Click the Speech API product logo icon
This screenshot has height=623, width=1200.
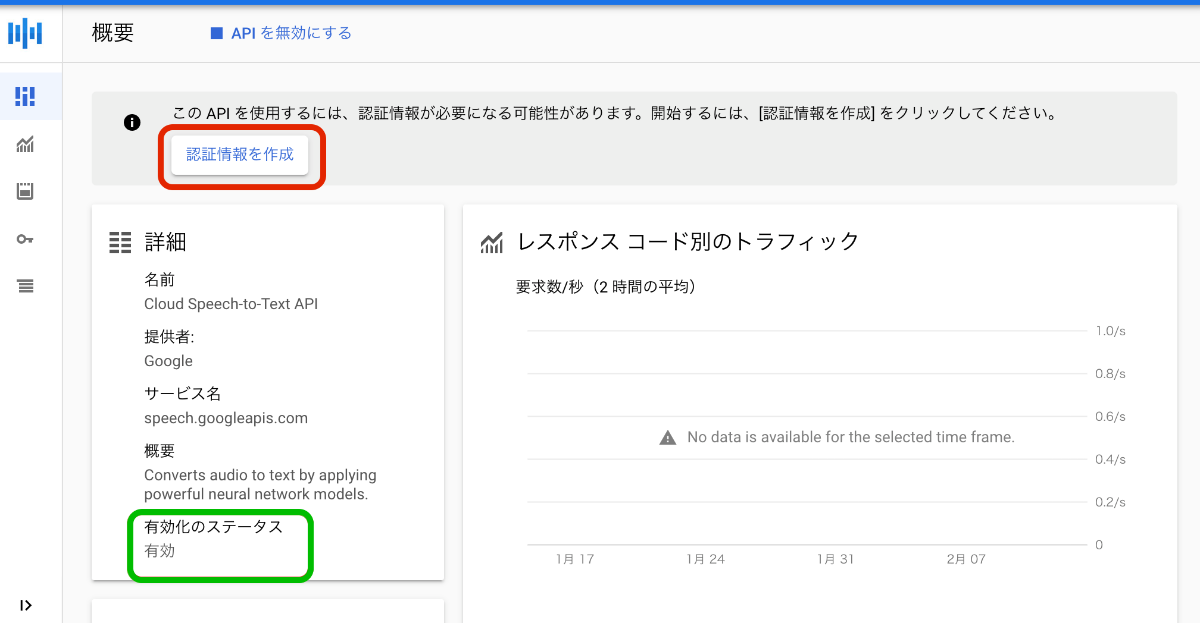pyautogui.click(x=25, y=34)
